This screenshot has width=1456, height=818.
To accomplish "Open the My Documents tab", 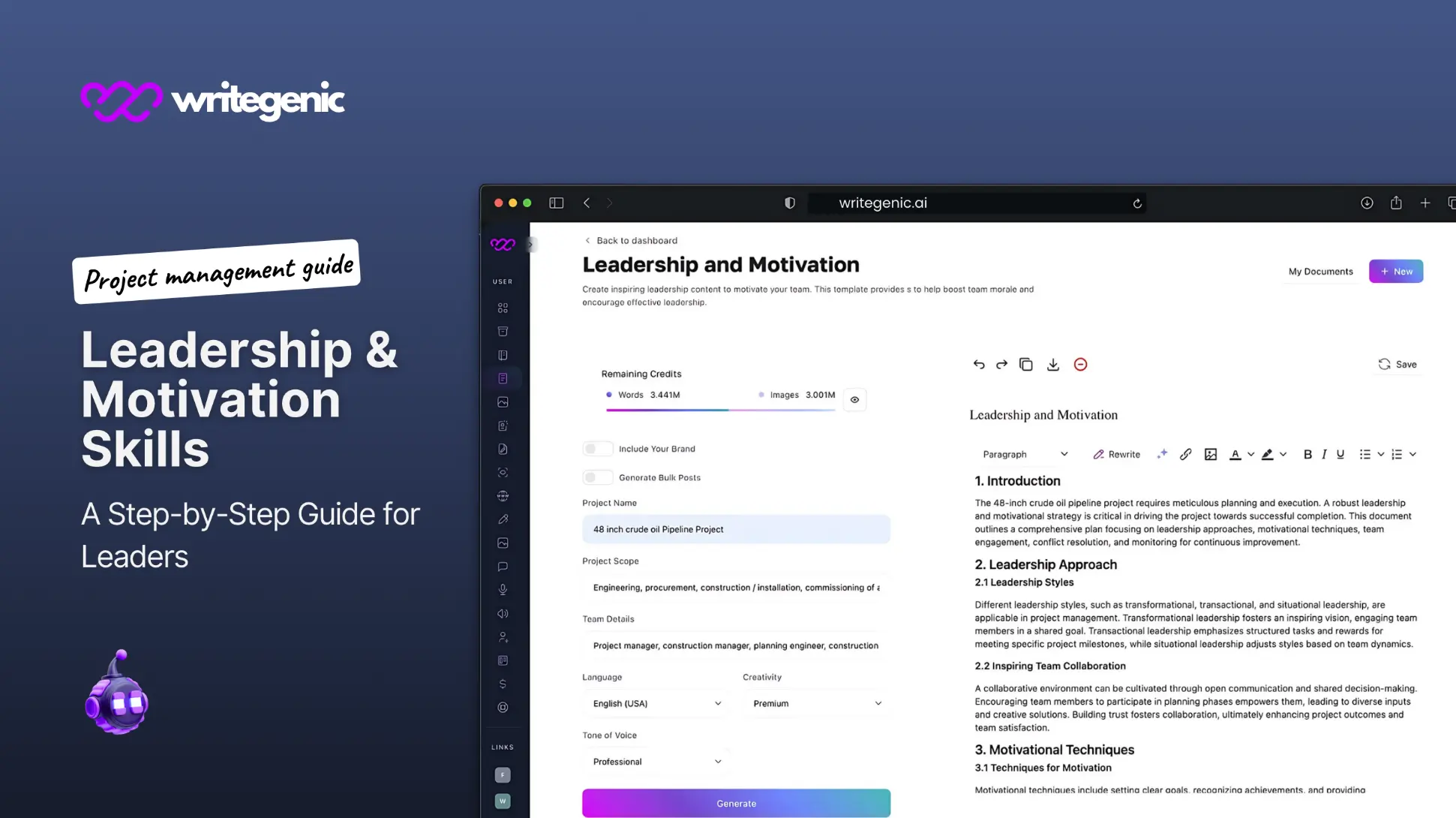I will pos(1320,271).
